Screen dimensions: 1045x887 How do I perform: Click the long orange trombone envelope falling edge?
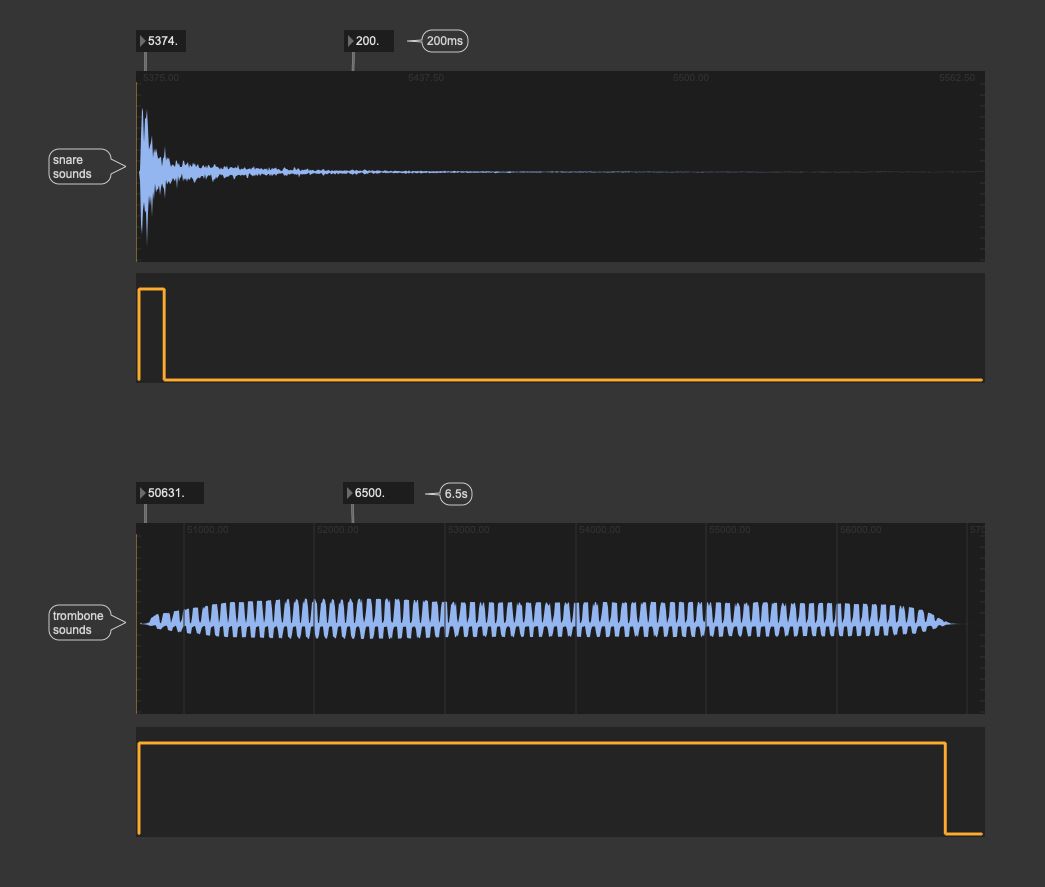coord(945,788)
